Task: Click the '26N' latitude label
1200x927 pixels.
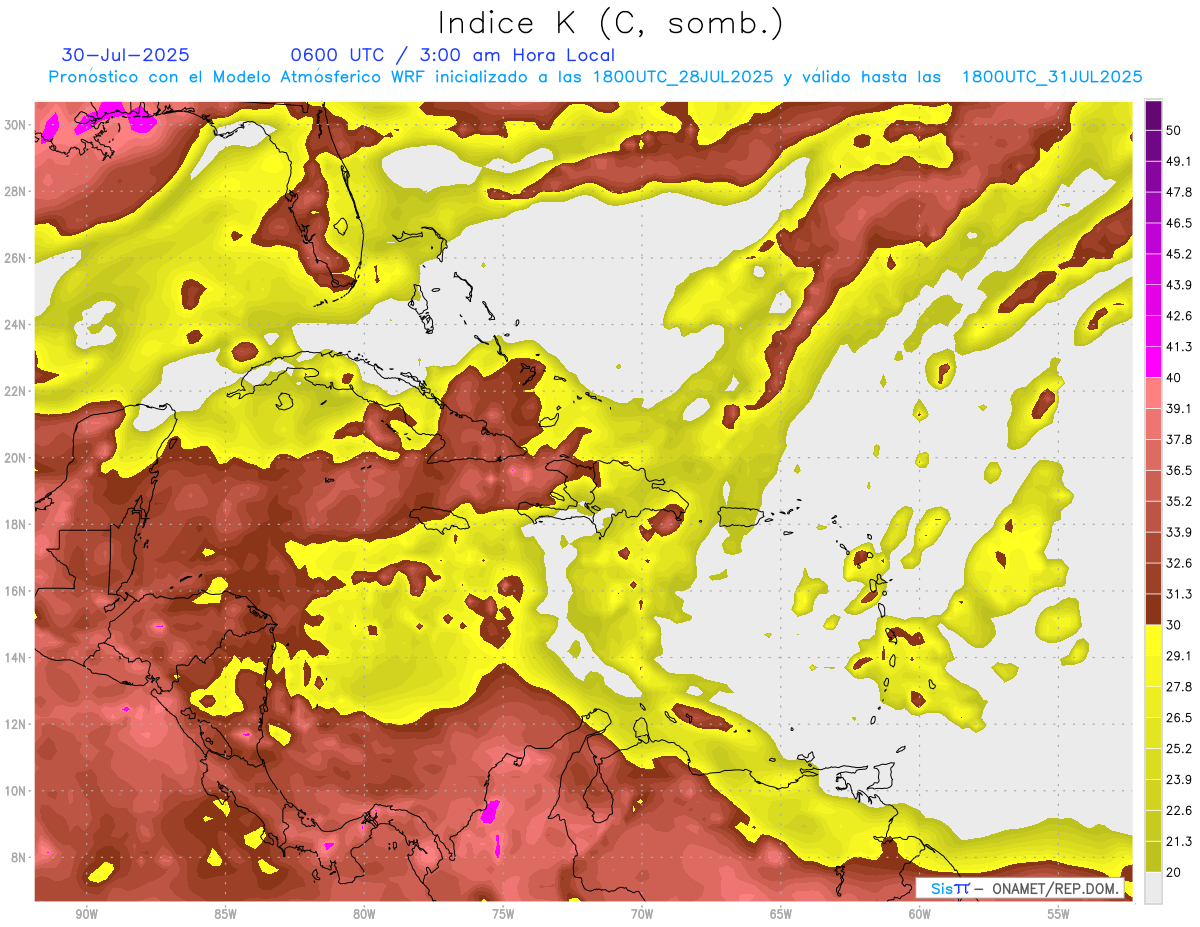Action: tap(17, 258)
